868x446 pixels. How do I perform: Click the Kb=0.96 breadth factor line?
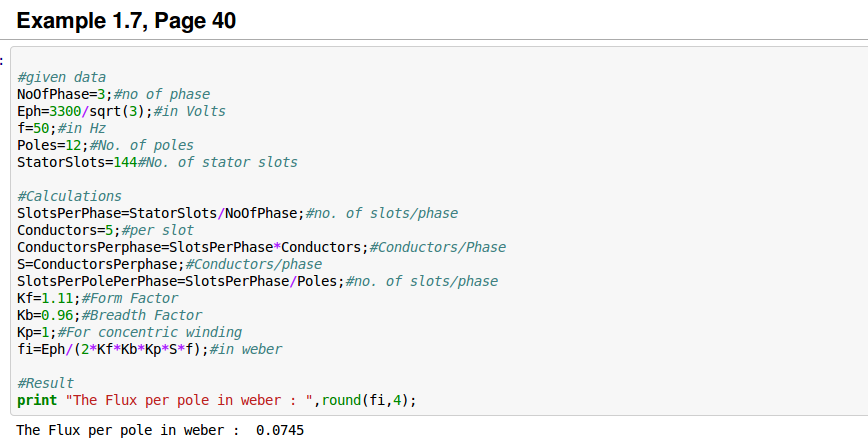109,315
